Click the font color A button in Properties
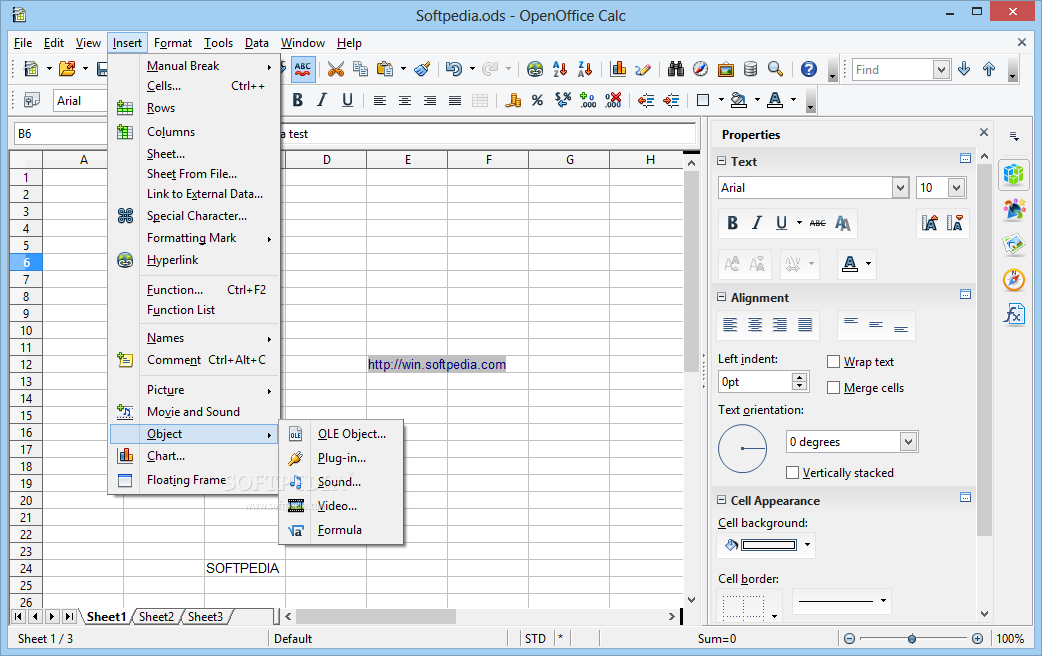The width and height of the screenshot is (1042, 656). coord(850,264)
